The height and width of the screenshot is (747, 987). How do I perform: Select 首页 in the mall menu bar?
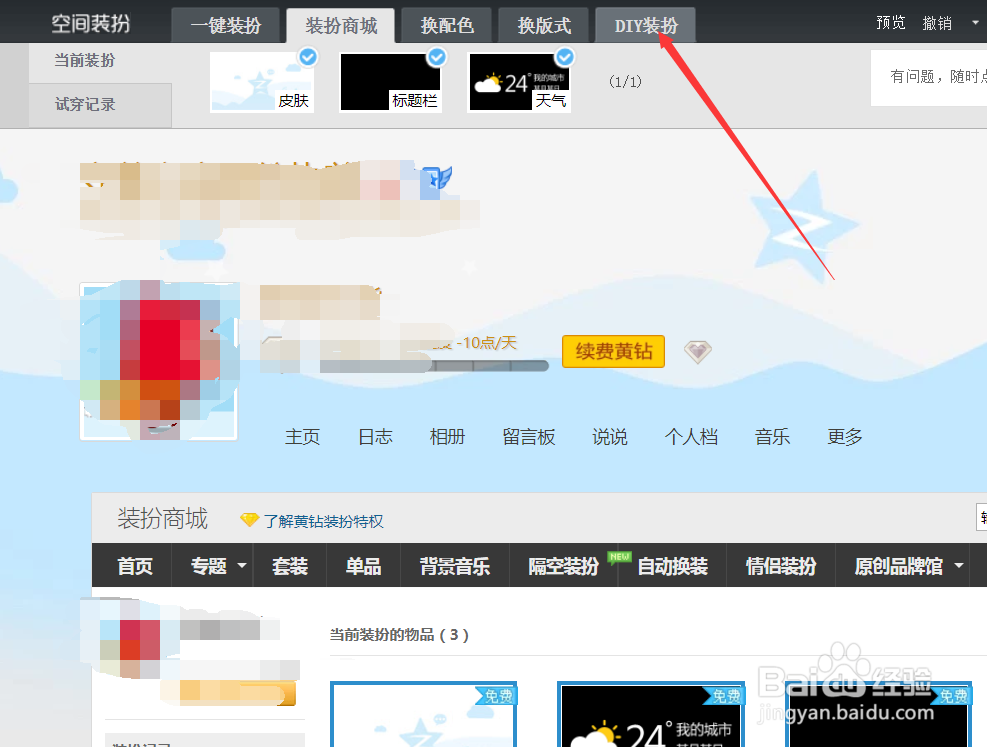[x=135, y=566]
